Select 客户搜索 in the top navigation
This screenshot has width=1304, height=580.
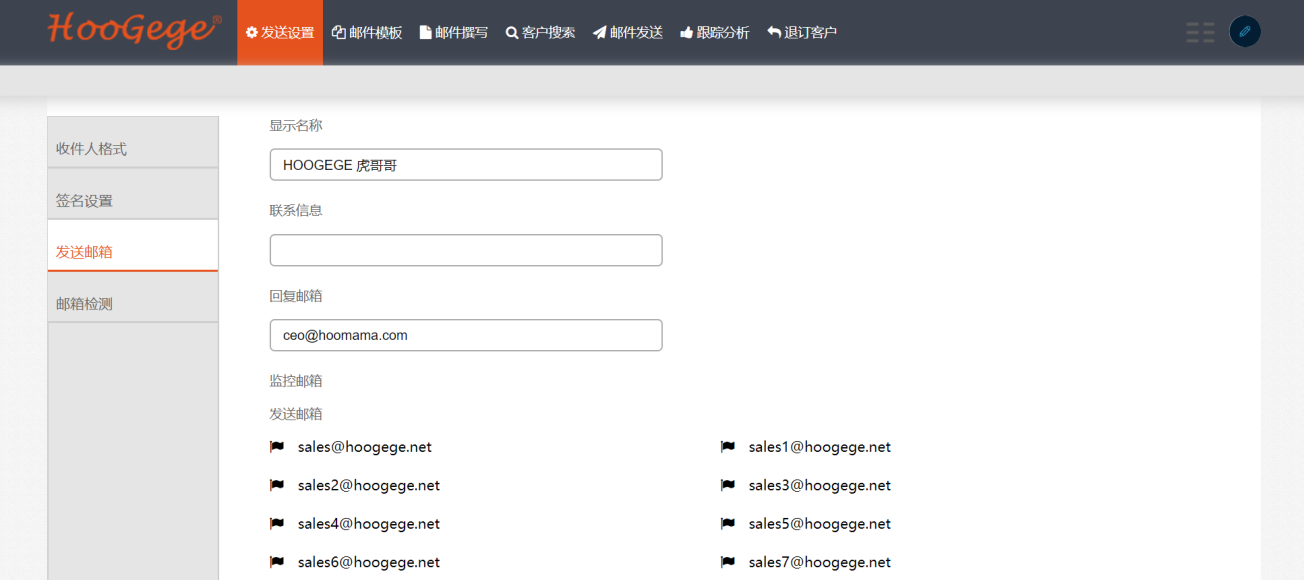(540, 32)
